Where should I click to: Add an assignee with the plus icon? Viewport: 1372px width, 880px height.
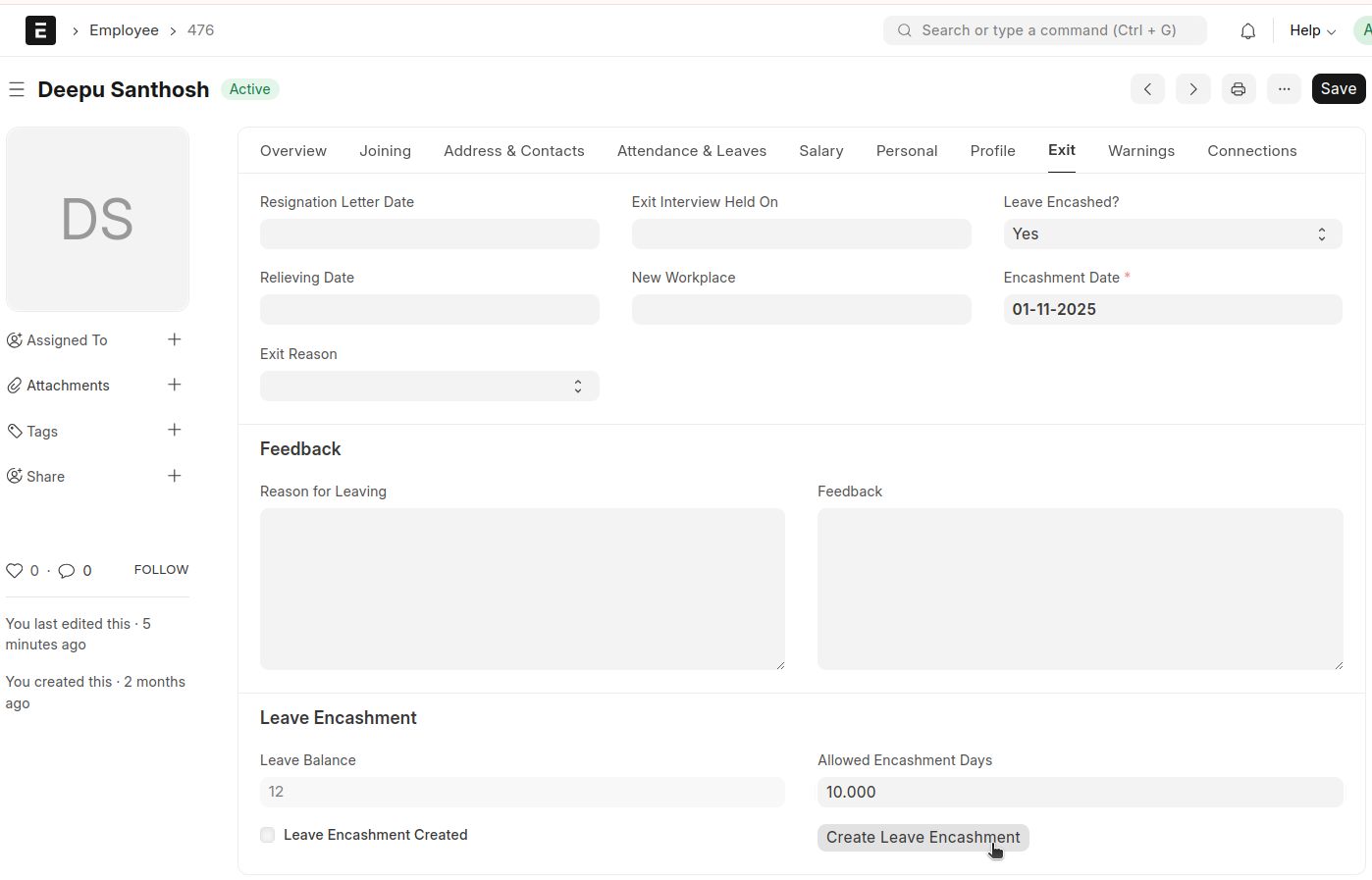175,339
